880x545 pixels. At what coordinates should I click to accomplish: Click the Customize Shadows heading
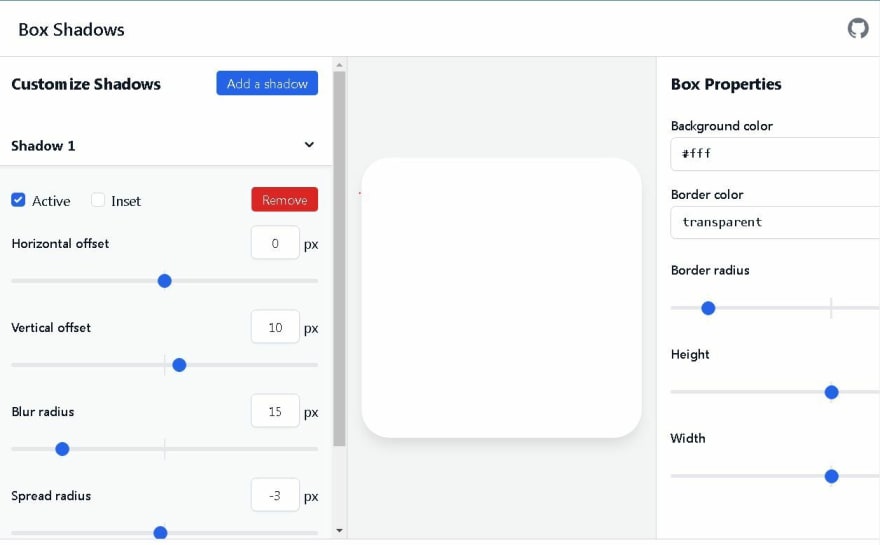tap(86, 84)
